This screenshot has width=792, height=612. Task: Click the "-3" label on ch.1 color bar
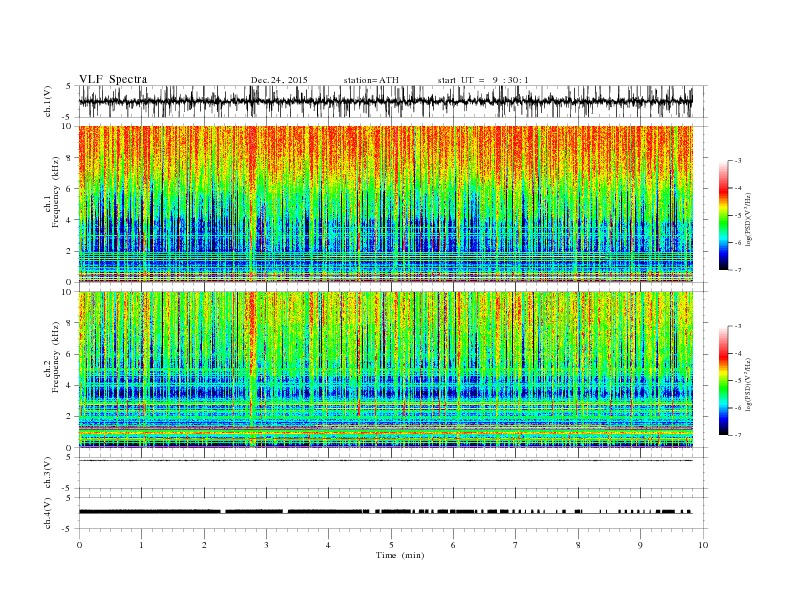(x=738, y=161)
